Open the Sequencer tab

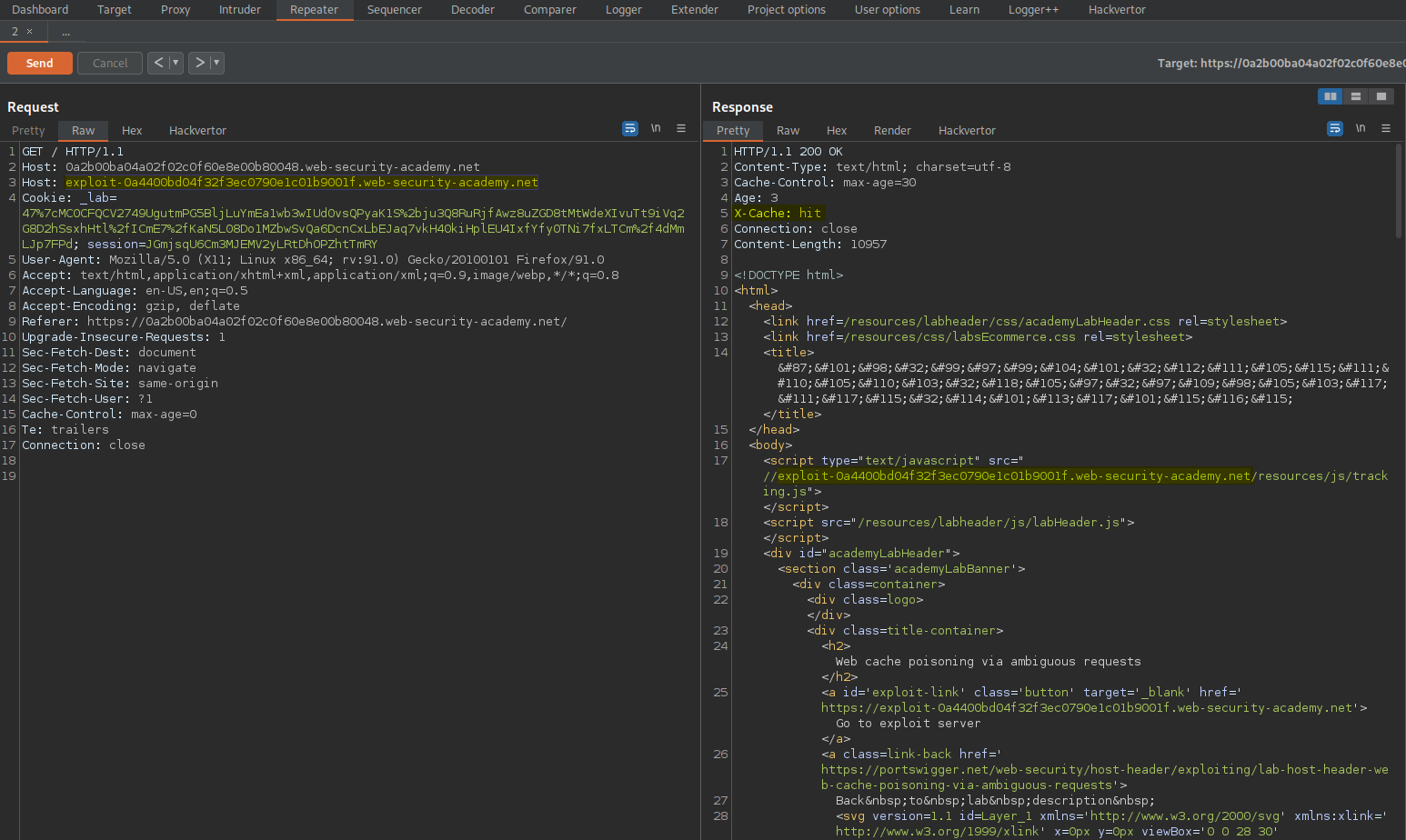[x=394, y=9]
